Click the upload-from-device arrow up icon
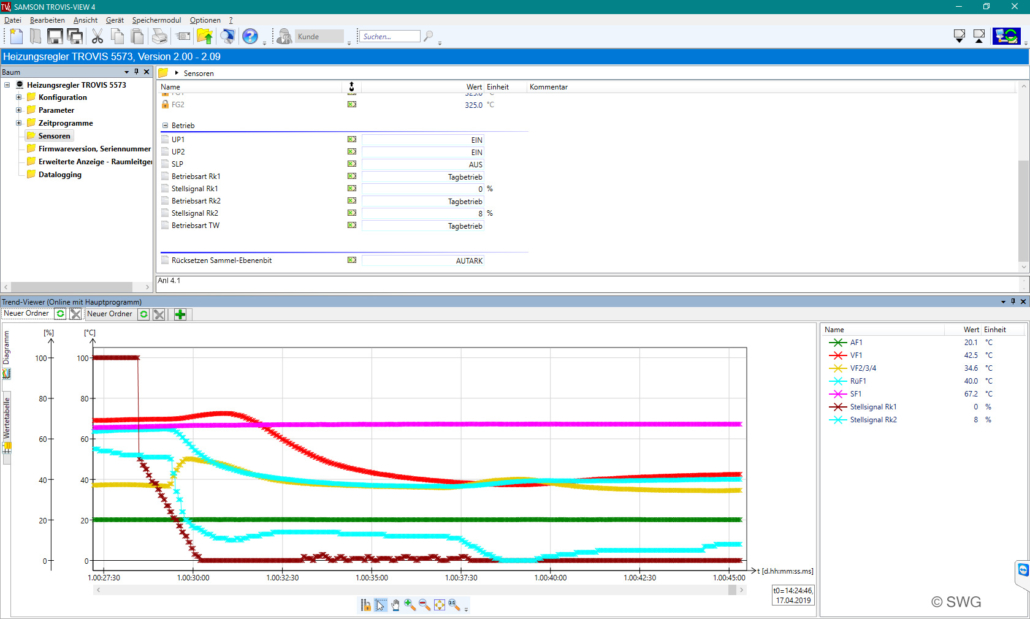The width and height of the screenshot is (1030, 619). click(979, 36)
